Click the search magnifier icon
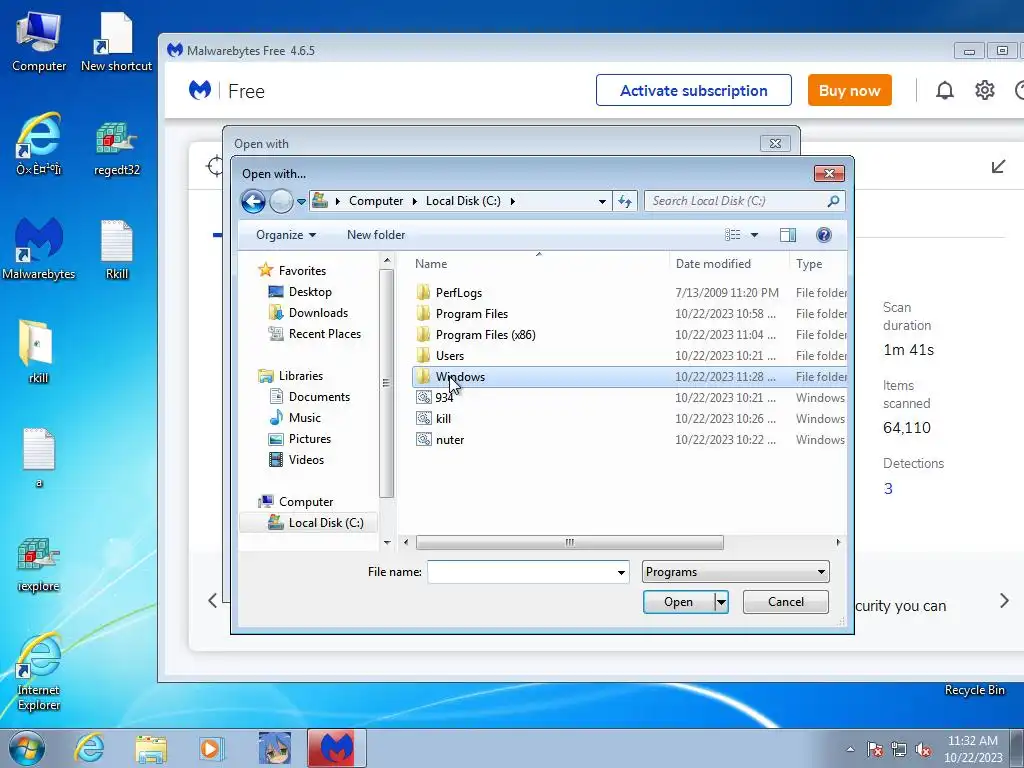 (x=833, y=201)
